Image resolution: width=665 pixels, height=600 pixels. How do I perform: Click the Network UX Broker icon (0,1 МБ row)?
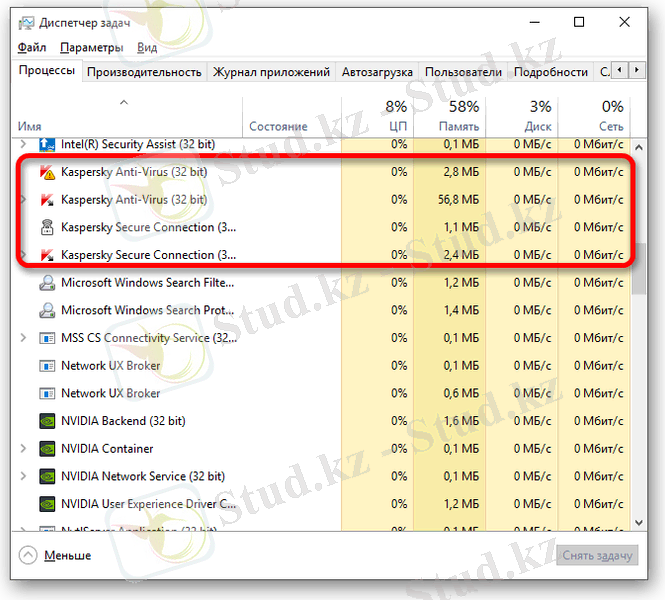[47, 366]
